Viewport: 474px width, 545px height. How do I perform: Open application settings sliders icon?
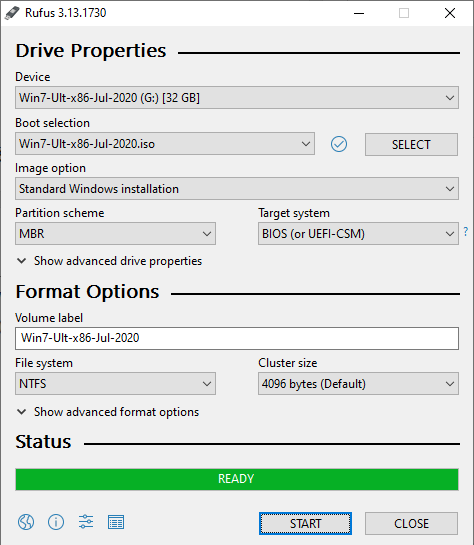click(x=86, y=522)
